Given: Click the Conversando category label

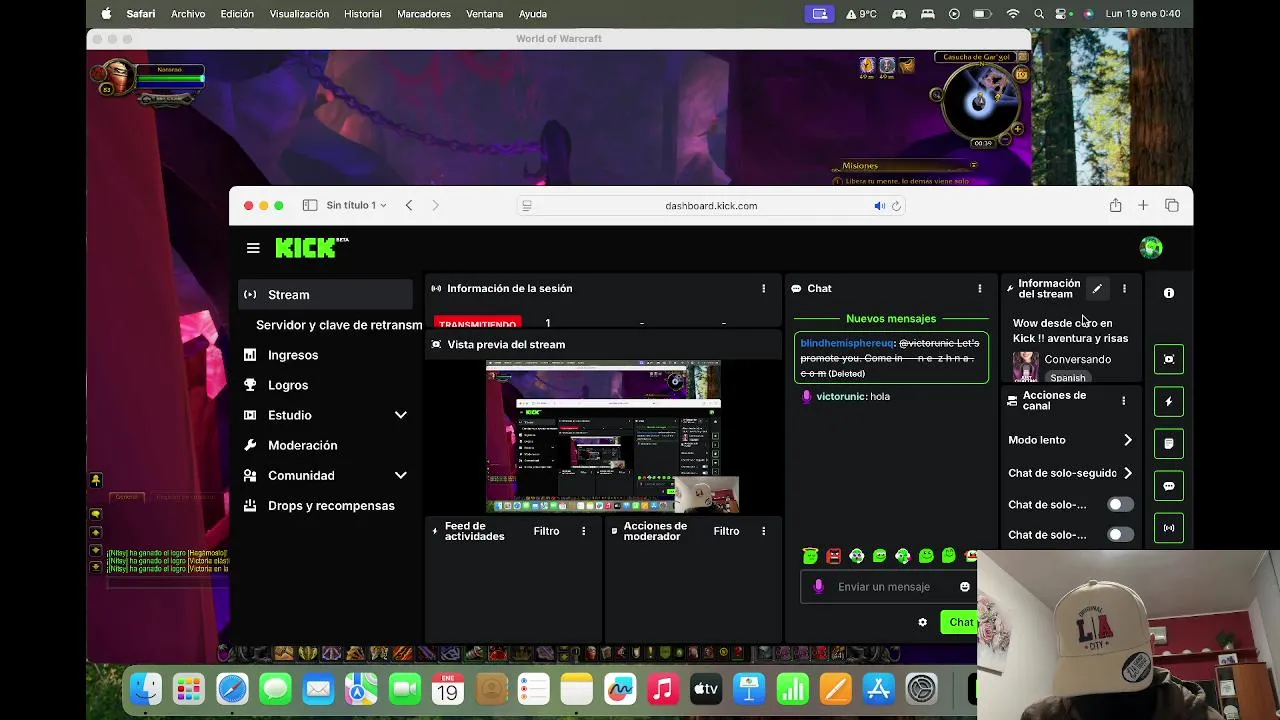Looking at the screenshot, I should click(1077, 360).
